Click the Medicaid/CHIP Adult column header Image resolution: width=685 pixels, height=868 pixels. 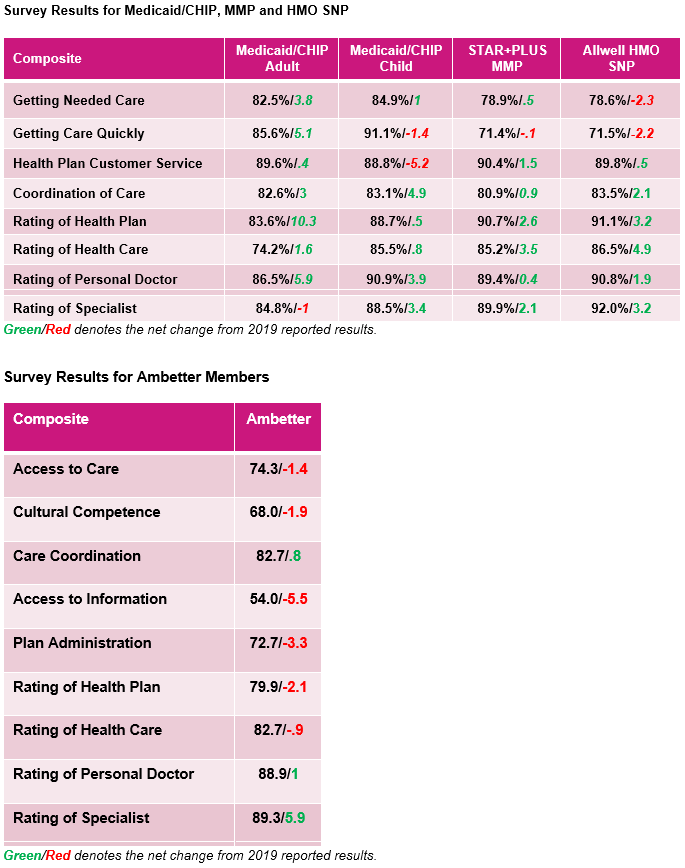click(x=282, y=58)
